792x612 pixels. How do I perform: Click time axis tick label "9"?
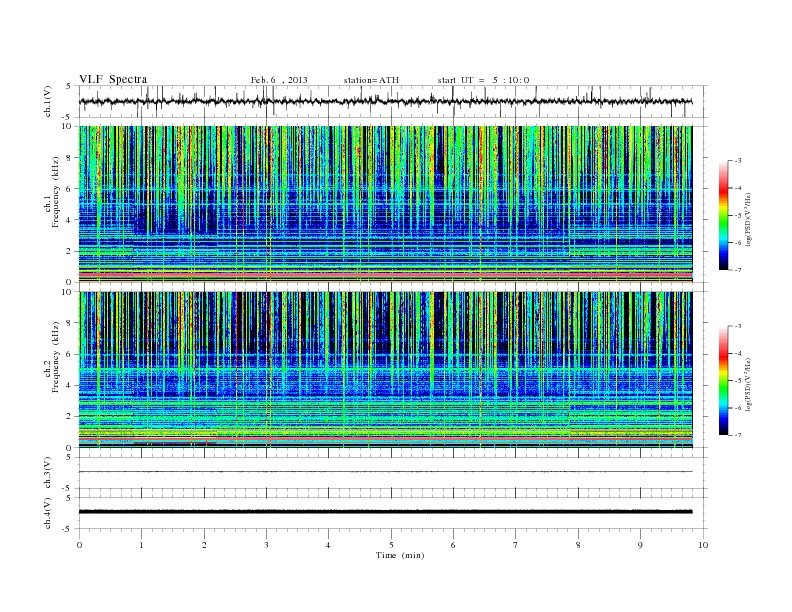click(640, 545)
